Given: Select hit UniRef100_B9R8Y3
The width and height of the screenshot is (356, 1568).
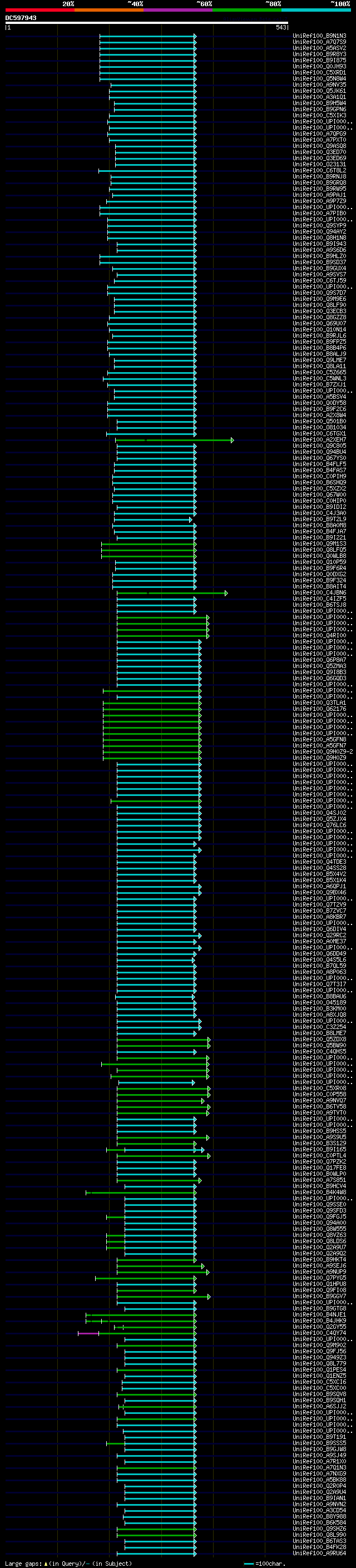Looking at the screenshot, I should tap(319, 54).
